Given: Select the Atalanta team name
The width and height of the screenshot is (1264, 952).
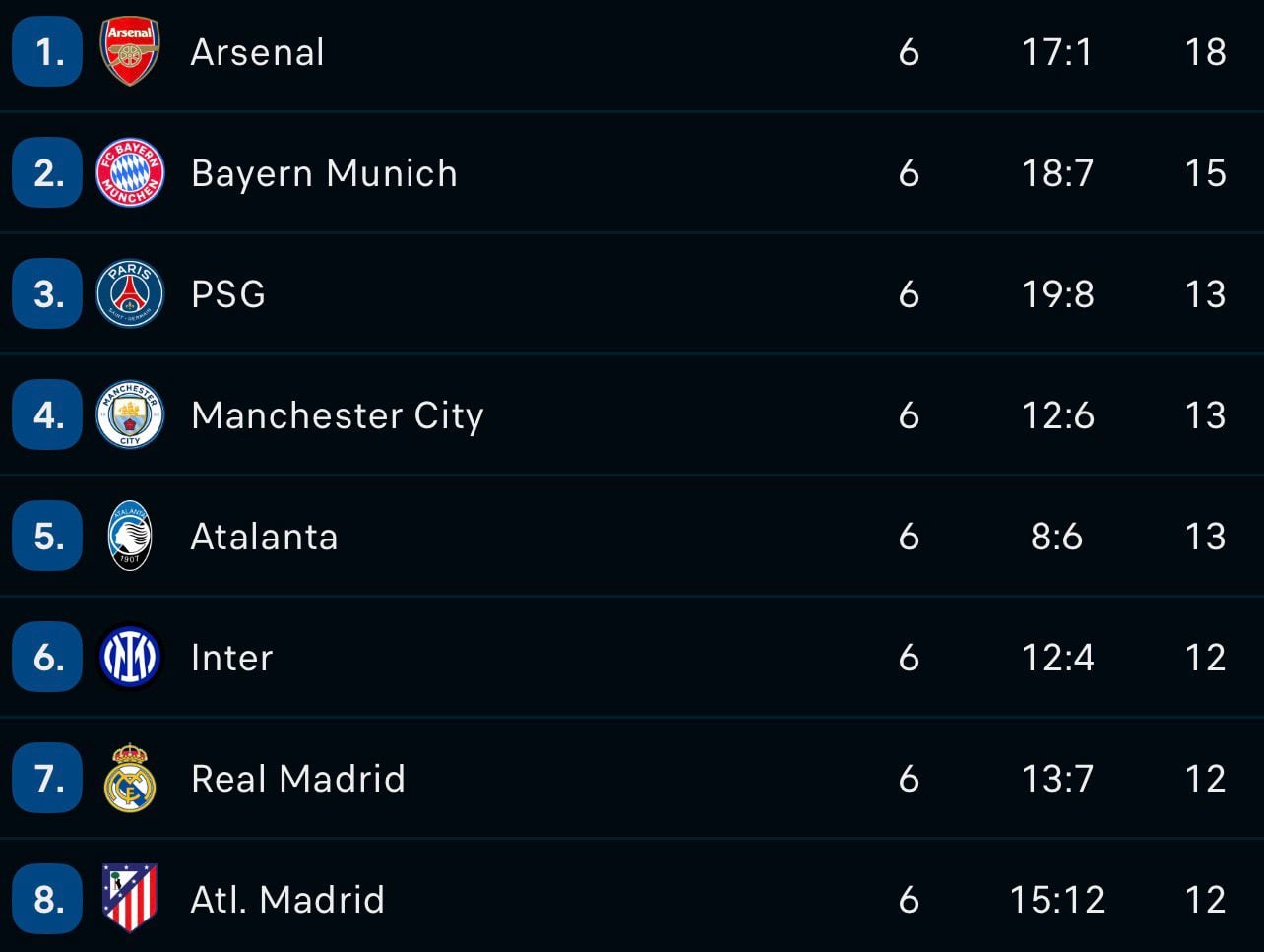Looking at the screenshot, I should tap(264, 537).
